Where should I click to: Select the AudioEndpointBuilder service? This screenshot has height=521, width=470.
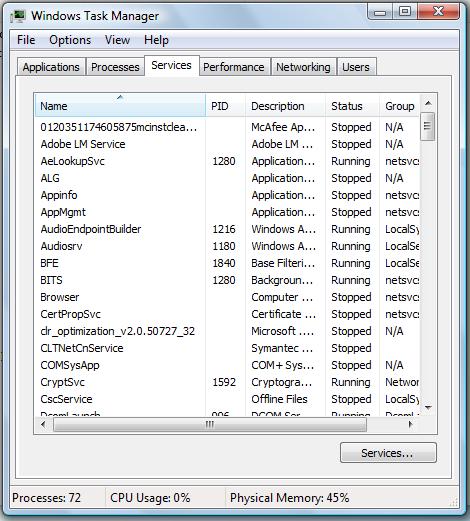pos(227,229)
